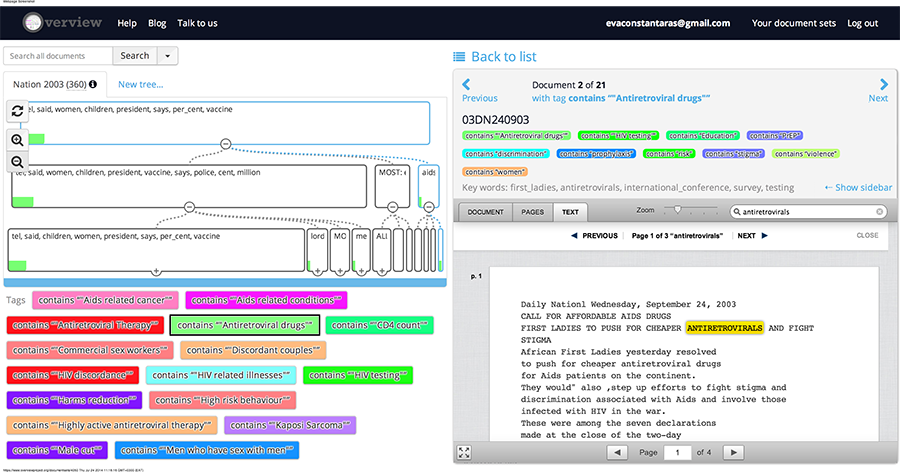This screenshot has width=900, height=472.
Task: Click the Search all documents field
Action: click(57, 56)
